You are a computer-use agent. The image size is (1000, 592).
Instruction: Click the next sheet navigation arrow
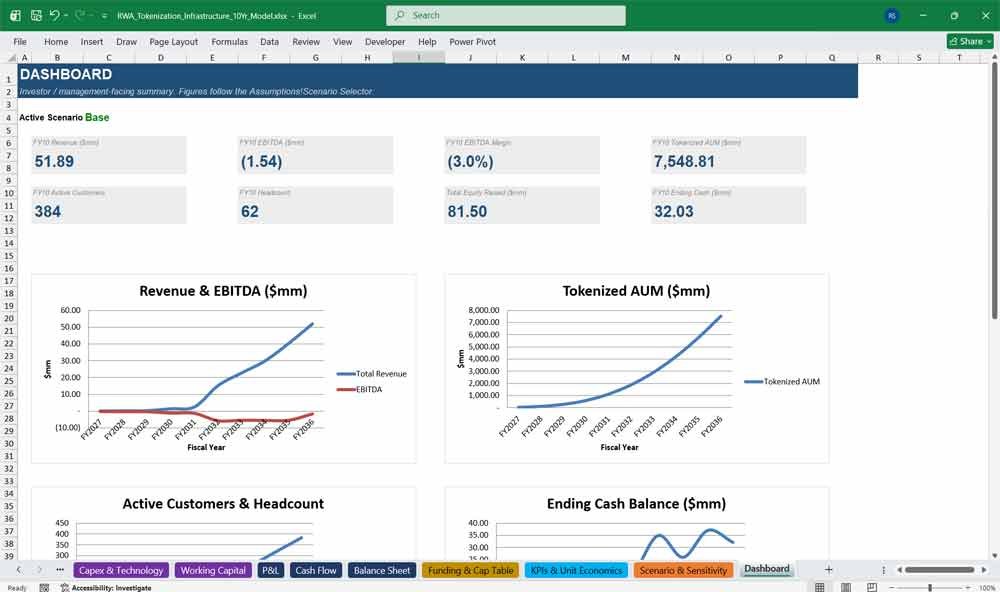tap(40, 570)
